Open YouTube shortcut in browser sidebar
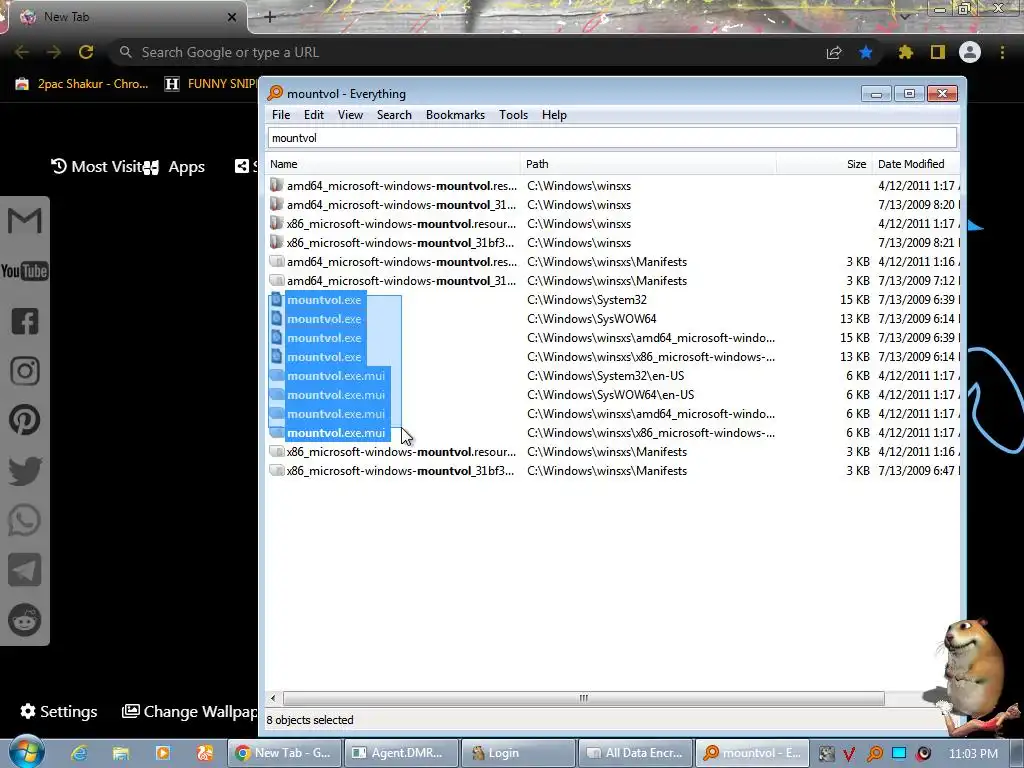The height and width of the screenshot is (768, 1024). pyautogui.click(x=25, y=271)
